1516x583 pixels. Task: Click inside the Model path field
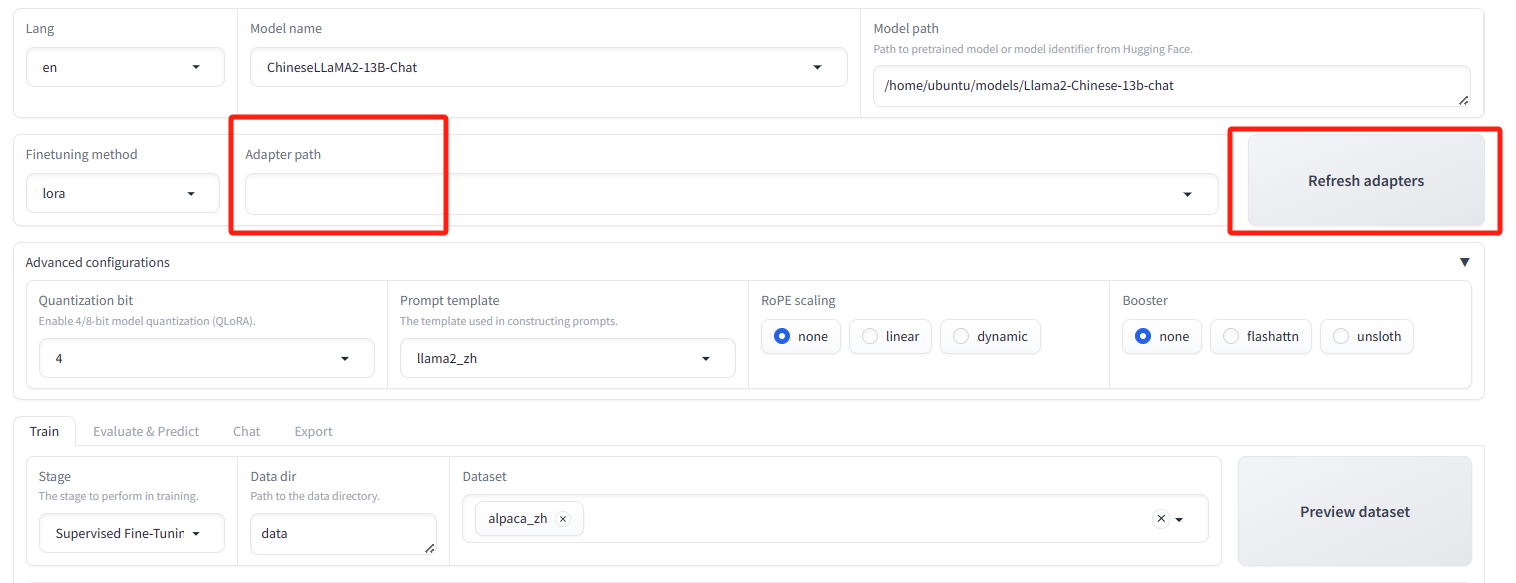(x=1170, y=86)
